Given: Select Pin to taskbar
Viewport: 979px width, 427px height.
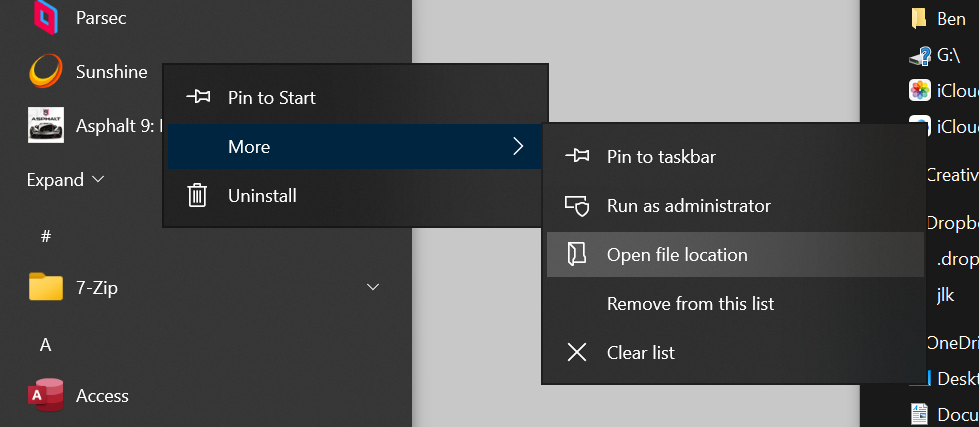Looking at the screenshot, I should coord(660,156).
